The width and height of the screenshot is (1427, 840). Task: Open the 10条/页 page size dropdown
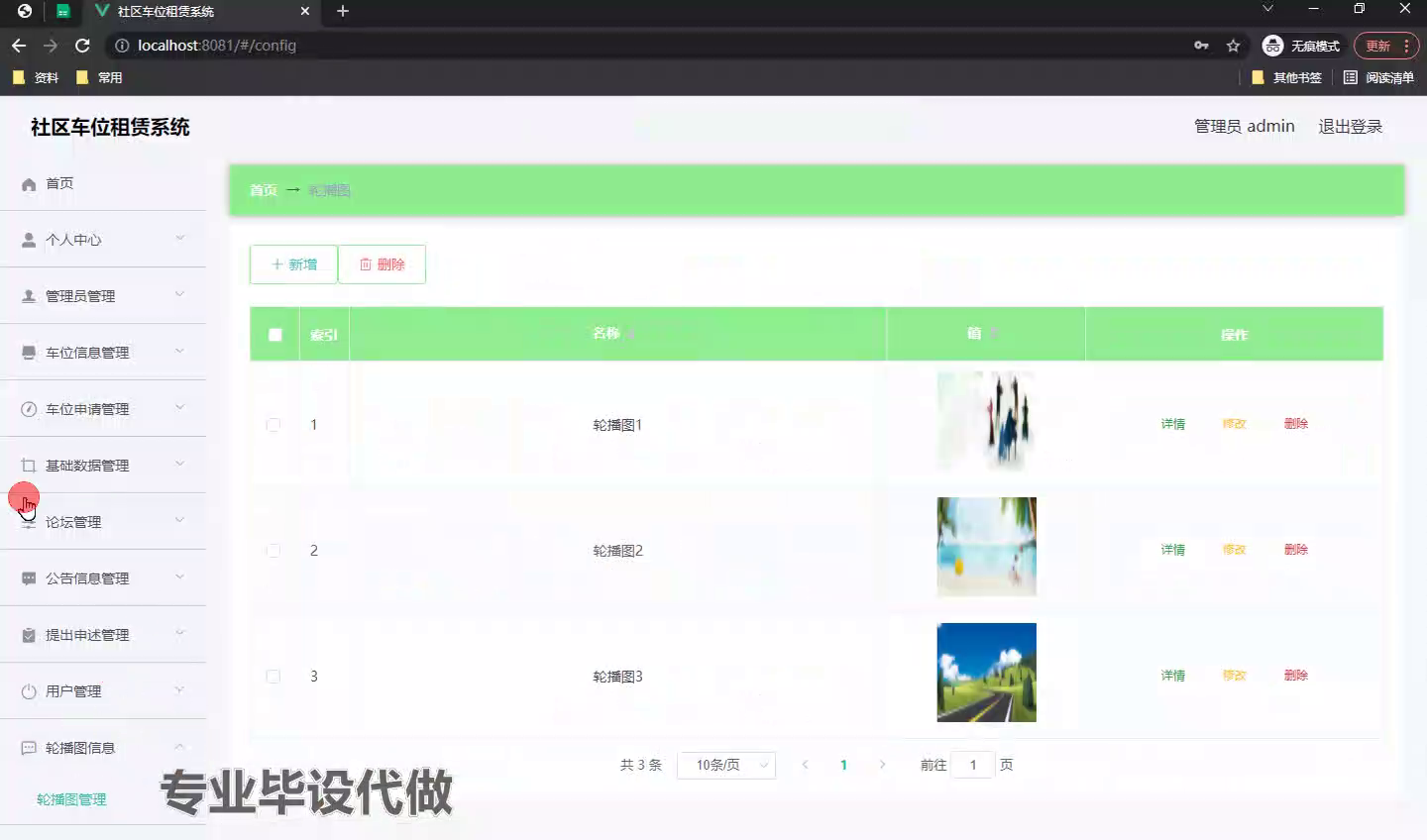click(726, 765)
